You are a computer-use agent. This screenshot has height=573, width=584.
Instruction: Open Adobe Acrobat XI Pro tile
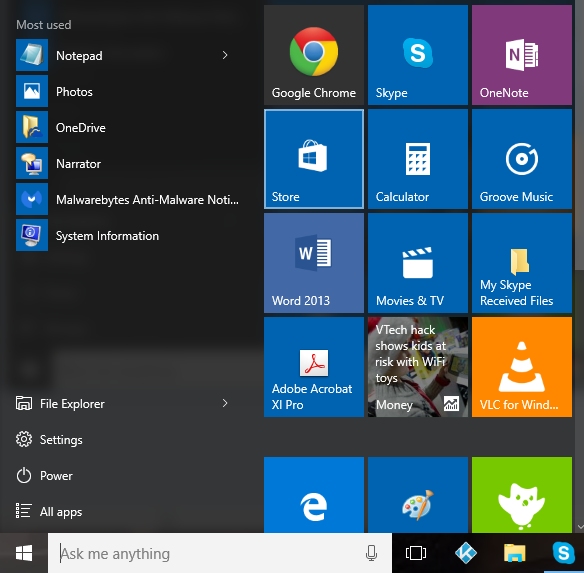click(x=314, y=367)
